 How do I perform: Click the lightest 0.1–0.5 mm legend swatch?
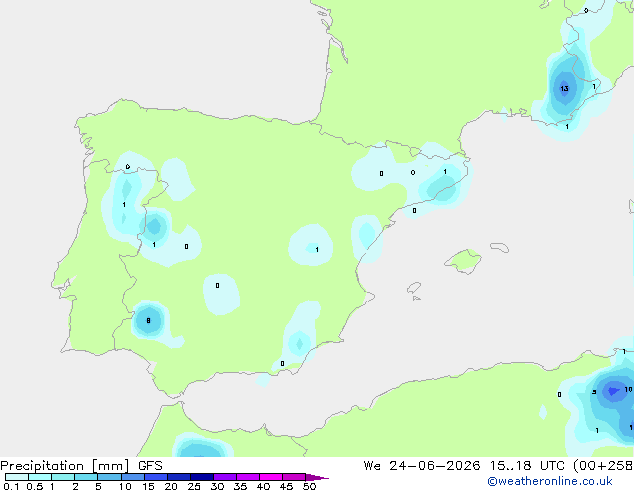[17, 477]
